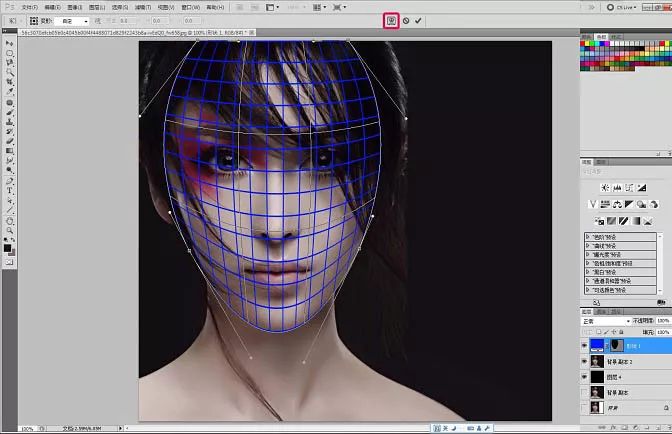Expand the 色阶 presets group
Image resolution: width=672 pixels, height=434 pixels.
point(588,237)
